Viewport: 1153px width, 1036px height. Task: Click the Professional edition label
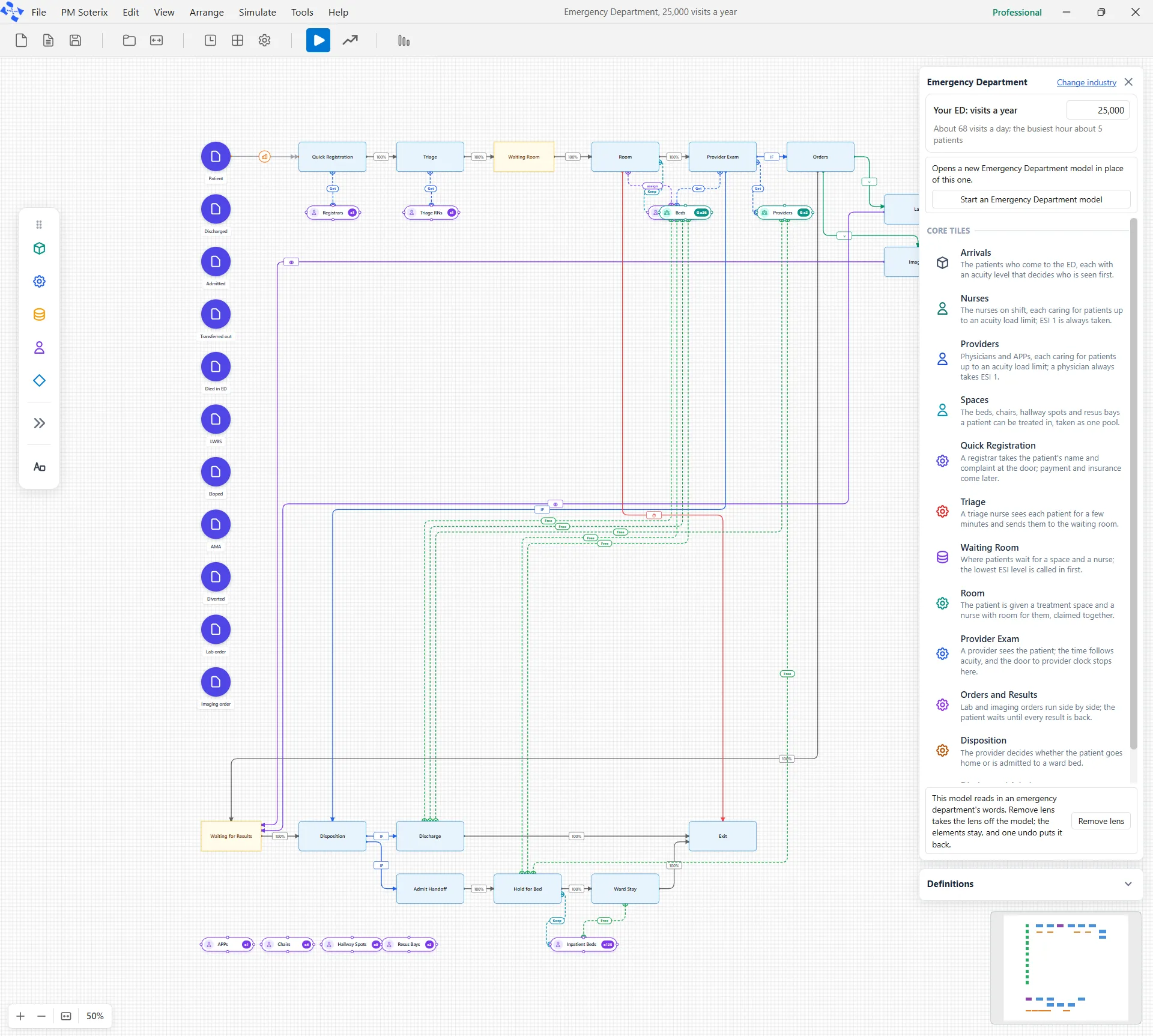tap(1017, 12)
